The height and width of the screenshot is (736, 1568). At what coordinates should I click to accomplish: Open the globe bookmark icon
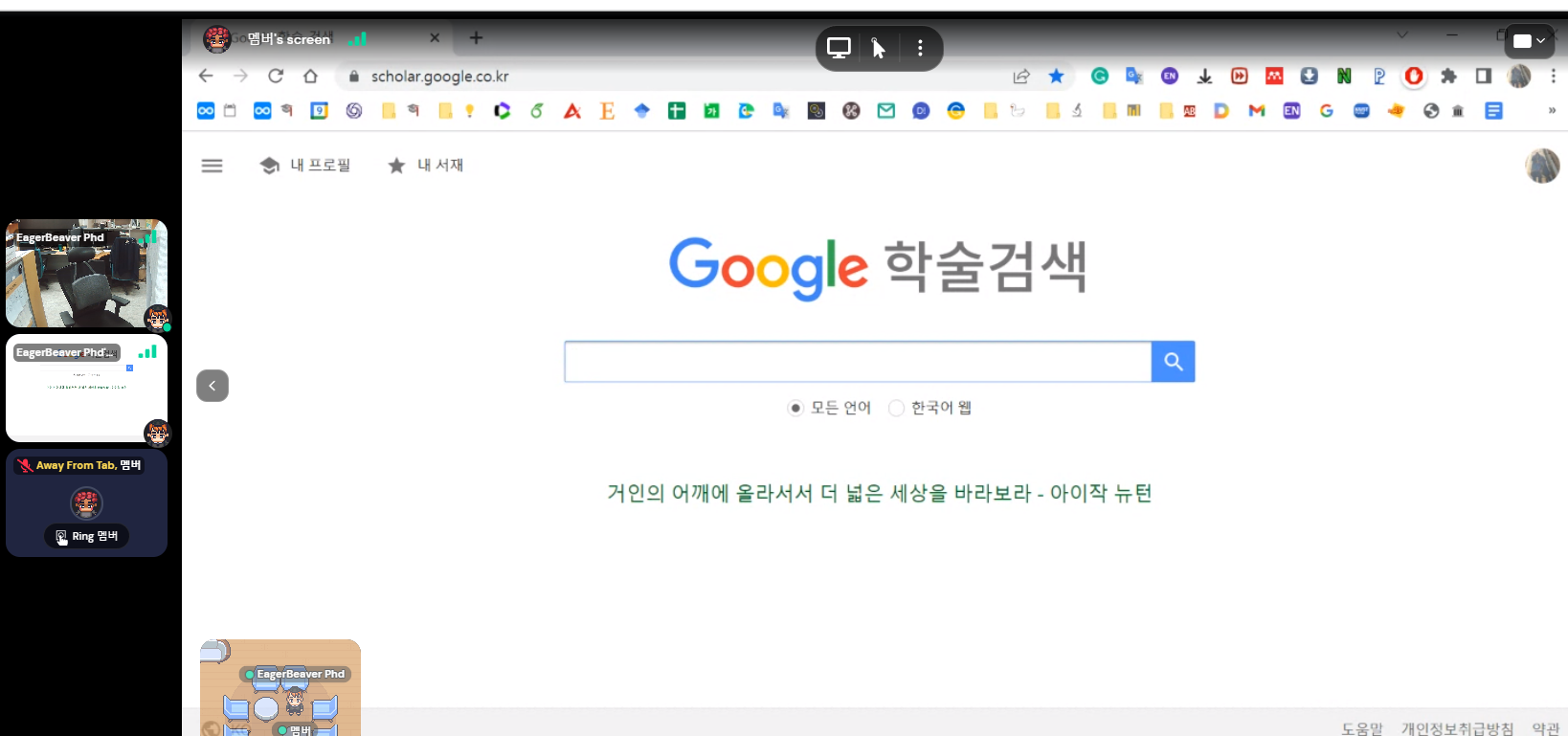1431,111
